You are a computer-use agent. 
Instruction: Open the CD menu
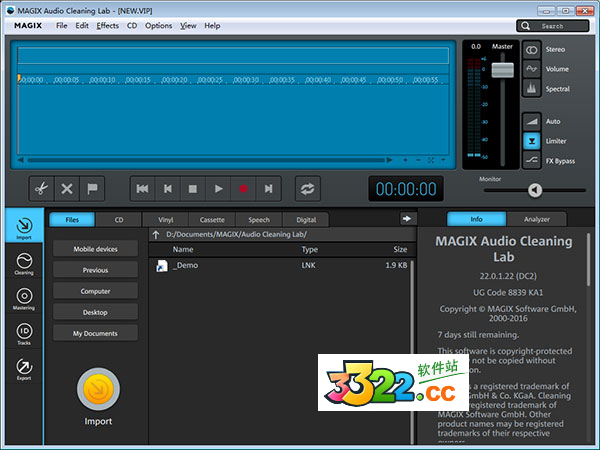pos(132,26)
